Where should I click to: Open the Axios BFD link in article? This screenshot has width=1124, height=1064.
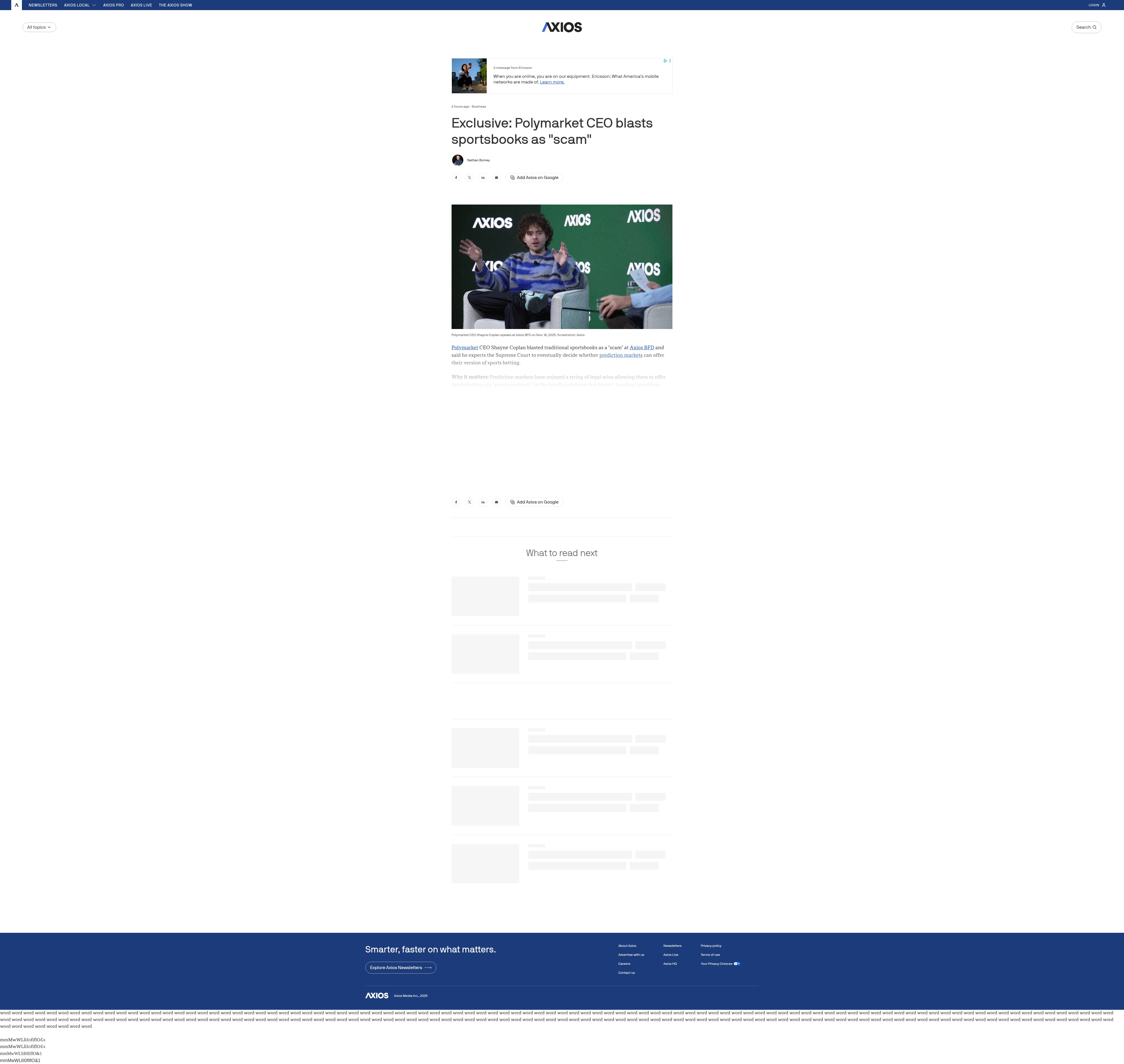[642, 348]
